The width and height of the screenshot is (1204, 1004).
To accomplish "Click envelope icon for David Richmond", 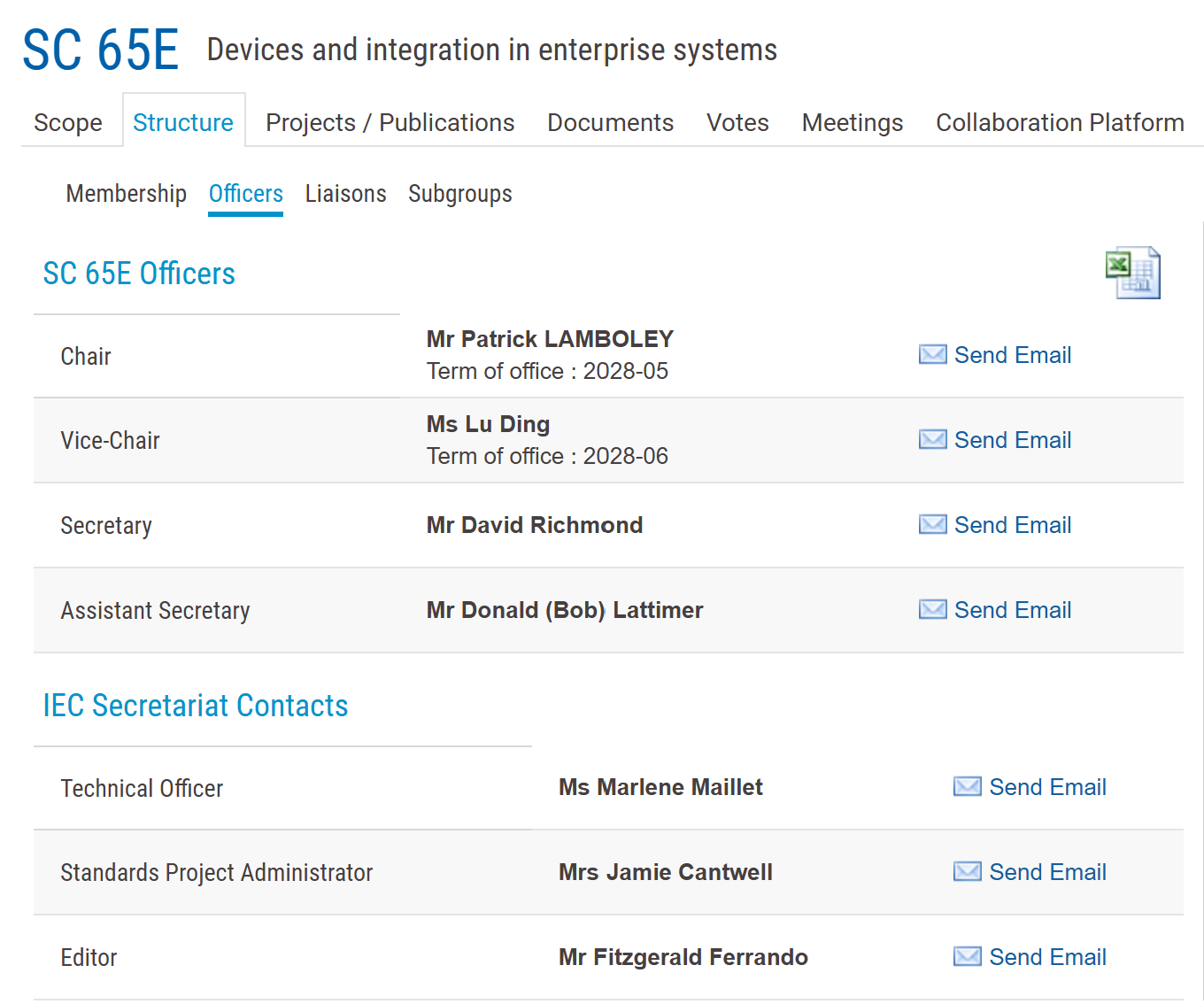I will point(932,525).
